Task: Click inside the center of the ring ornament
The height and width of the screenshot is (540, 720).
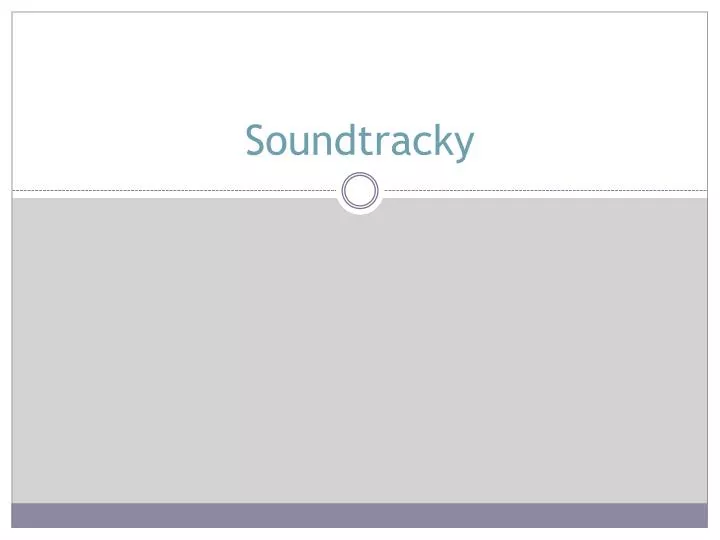Action: click(x=360, y=191)
